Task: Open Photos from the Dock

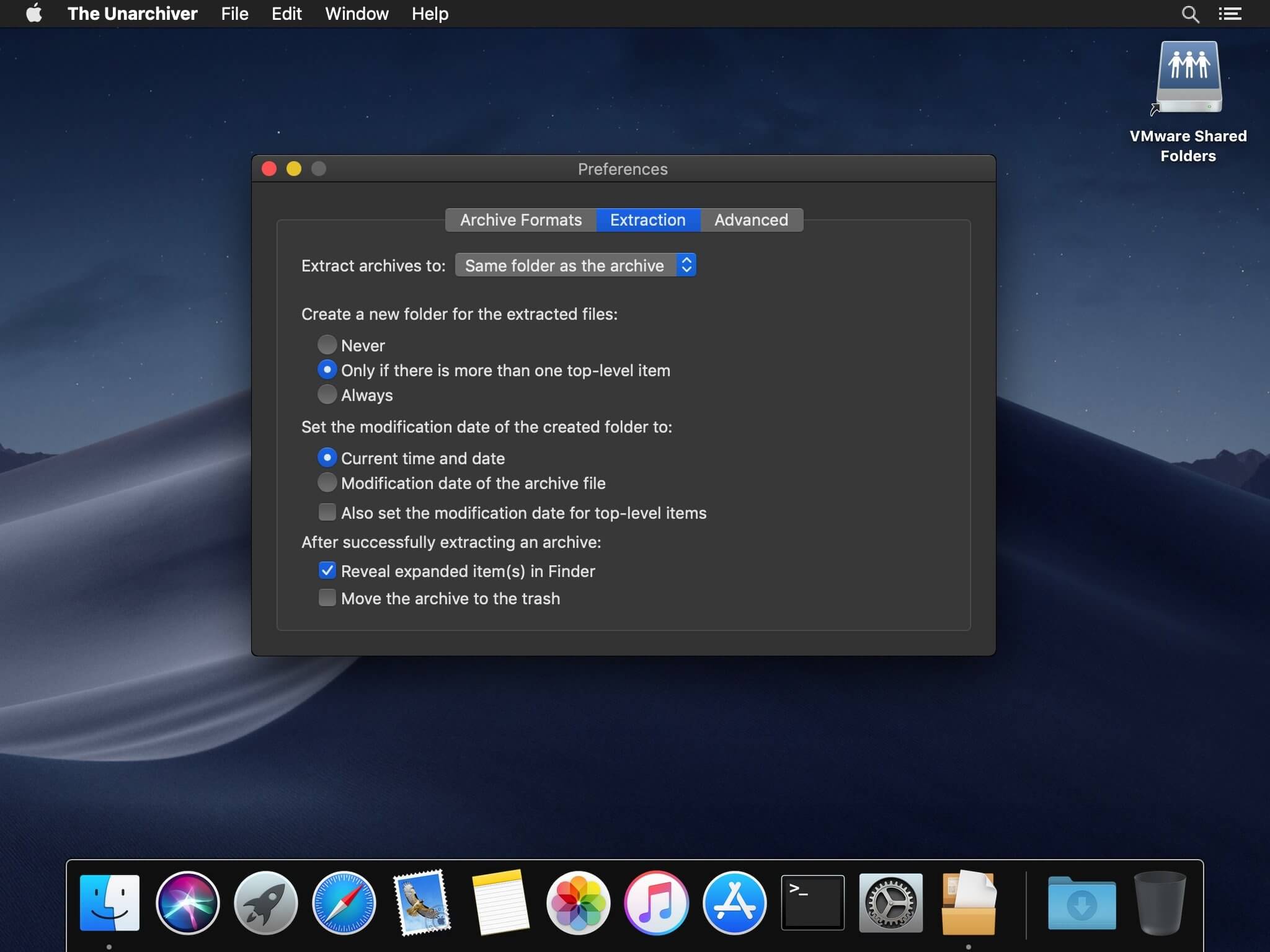Action: click(x=578, y=902)
